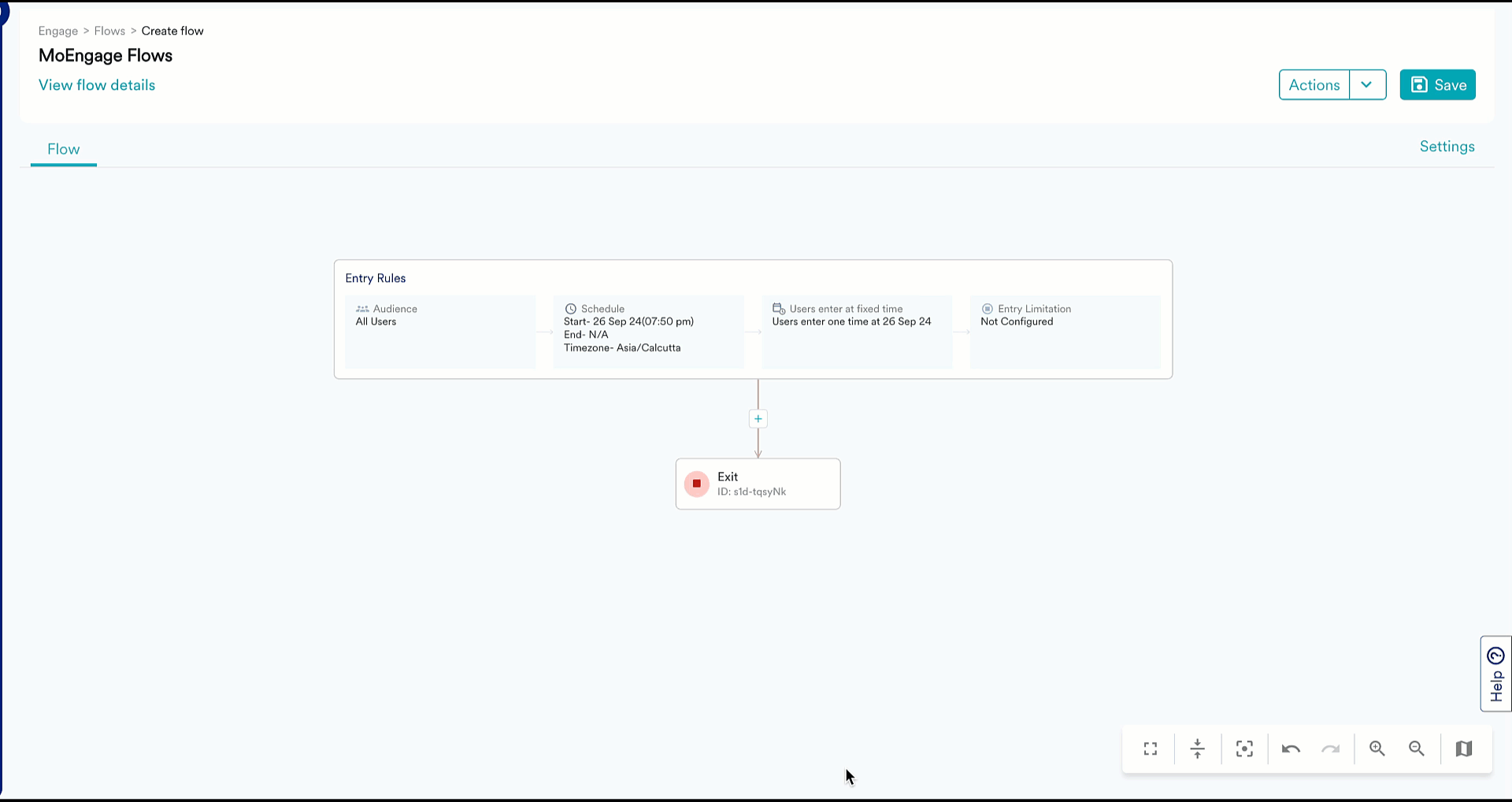Go to Flows in breadcrumb
The height and width of the screenshot is (802, 1512).
click(109, 31)
